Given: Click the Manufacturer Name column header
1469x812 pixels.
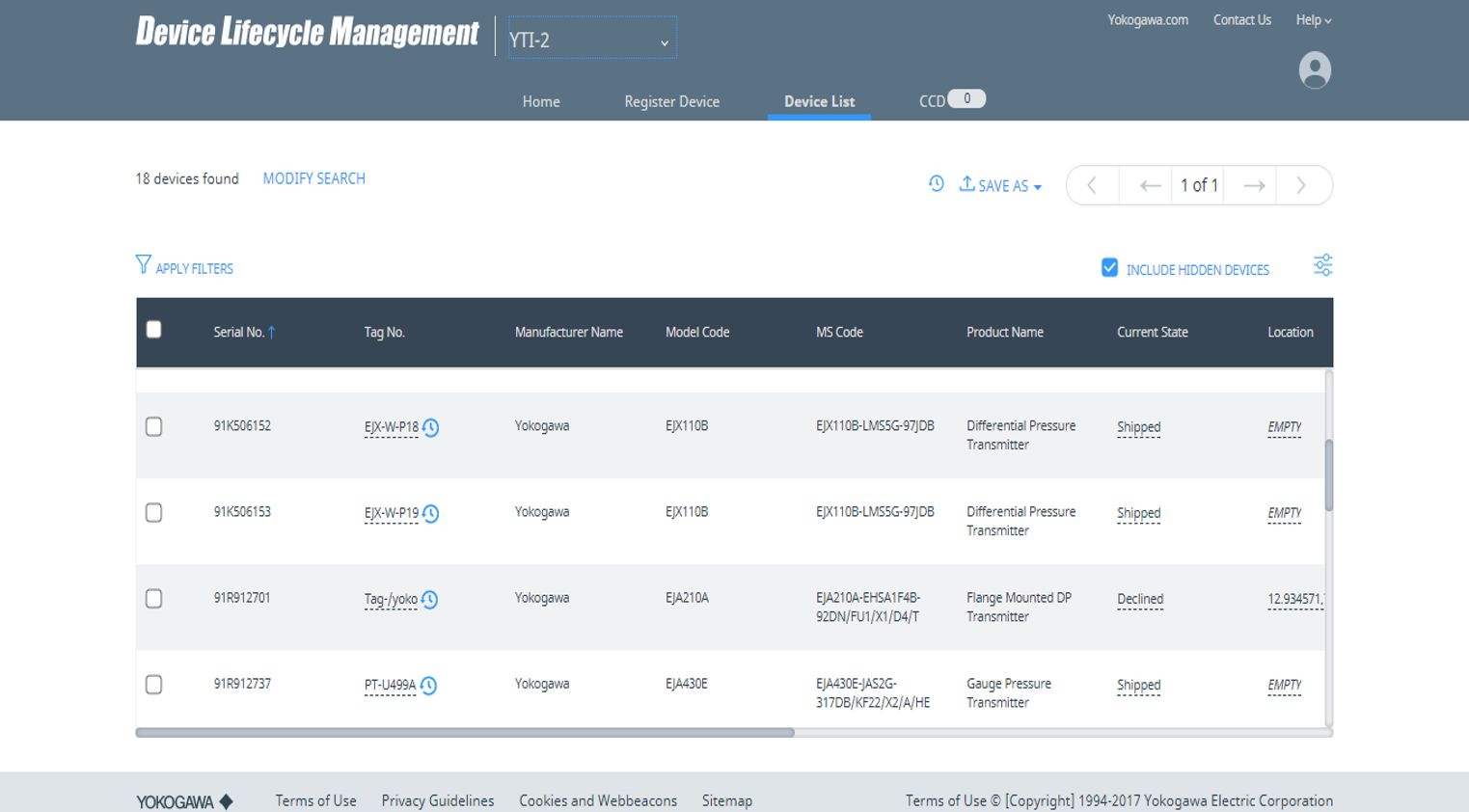Looking at the screenshot, I should pyautogui.click(x=568, y=333).
